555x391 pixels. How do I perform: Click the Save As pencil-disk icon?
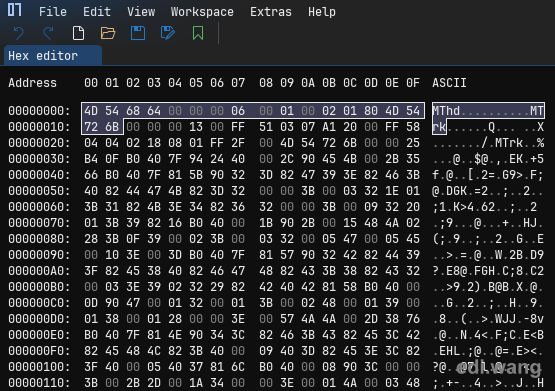point(168,33)
